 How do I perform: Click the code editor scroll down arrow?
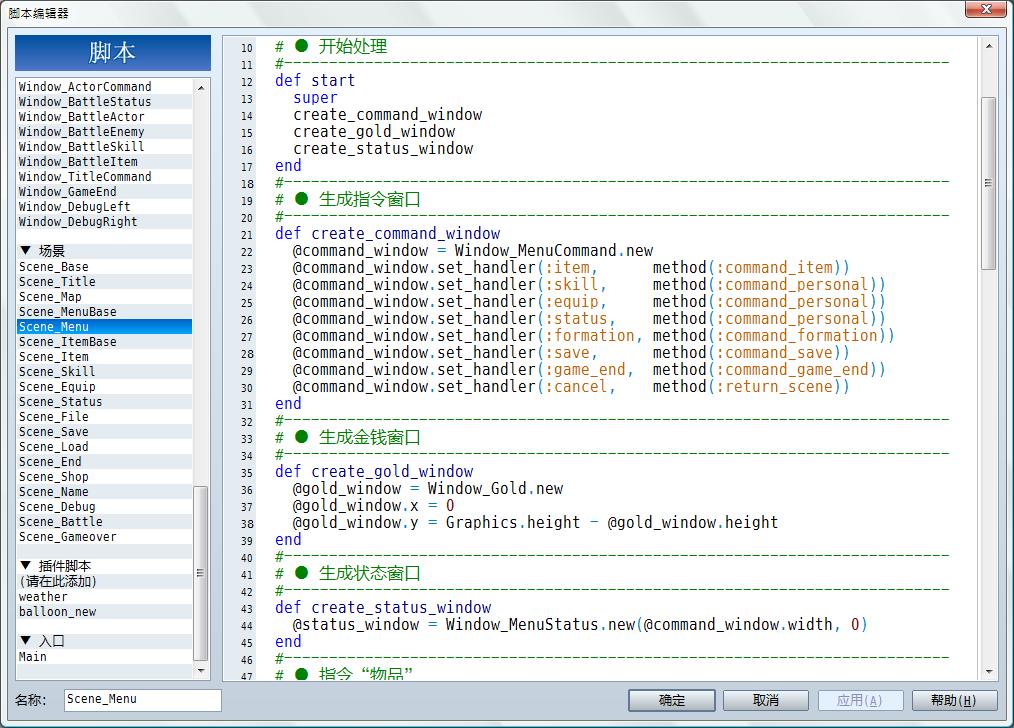989,672
